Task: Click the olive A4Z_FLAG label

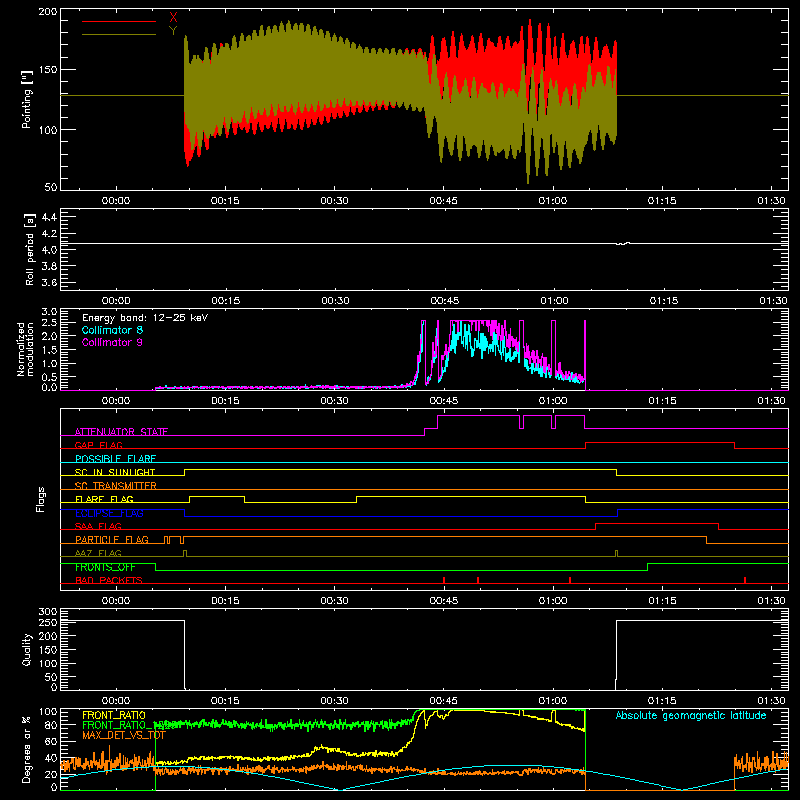Action: (x=98, y=553)
